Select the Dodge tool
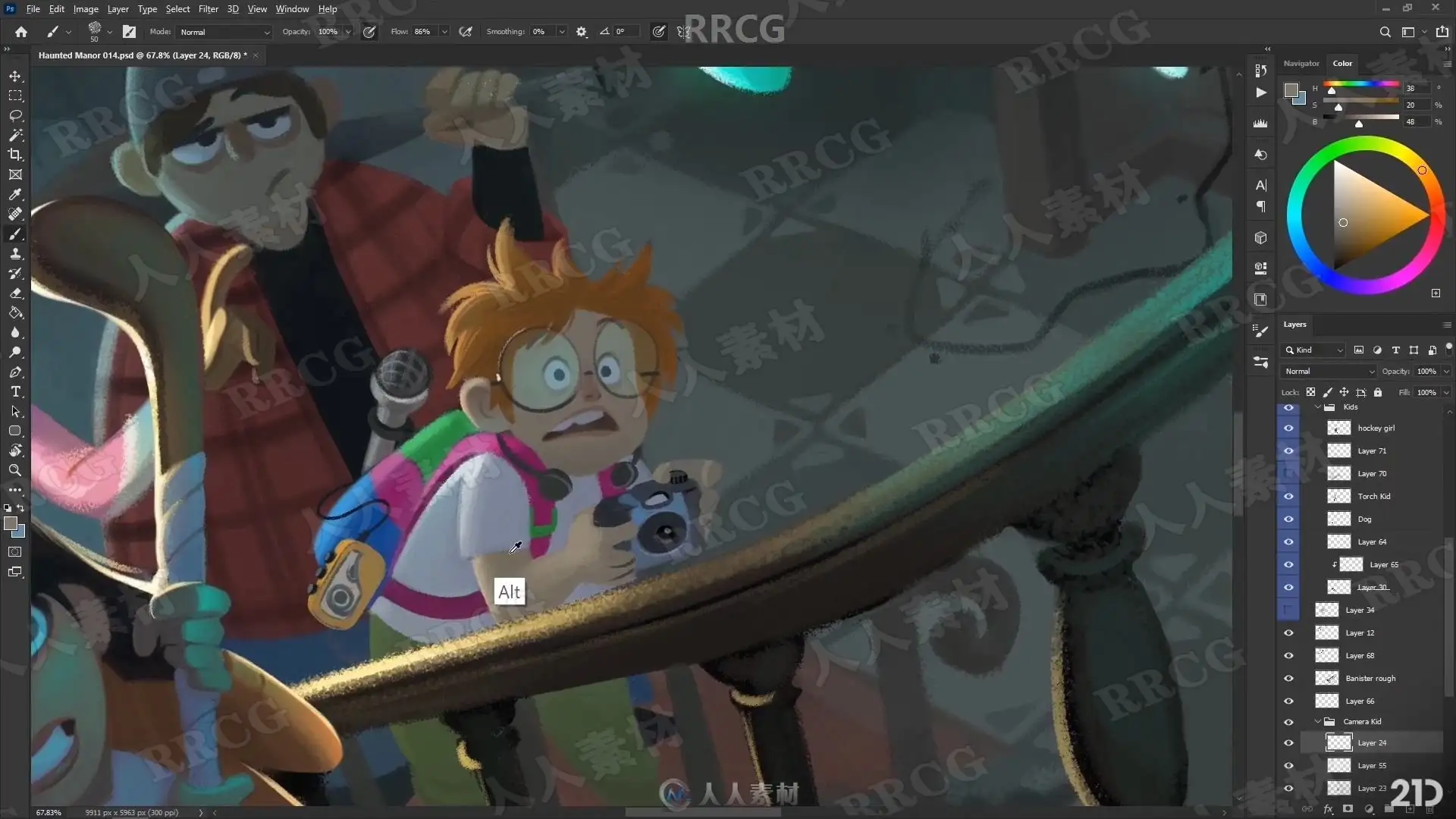This screenshot has height=819, width=1456. click(x=15, y=353)
